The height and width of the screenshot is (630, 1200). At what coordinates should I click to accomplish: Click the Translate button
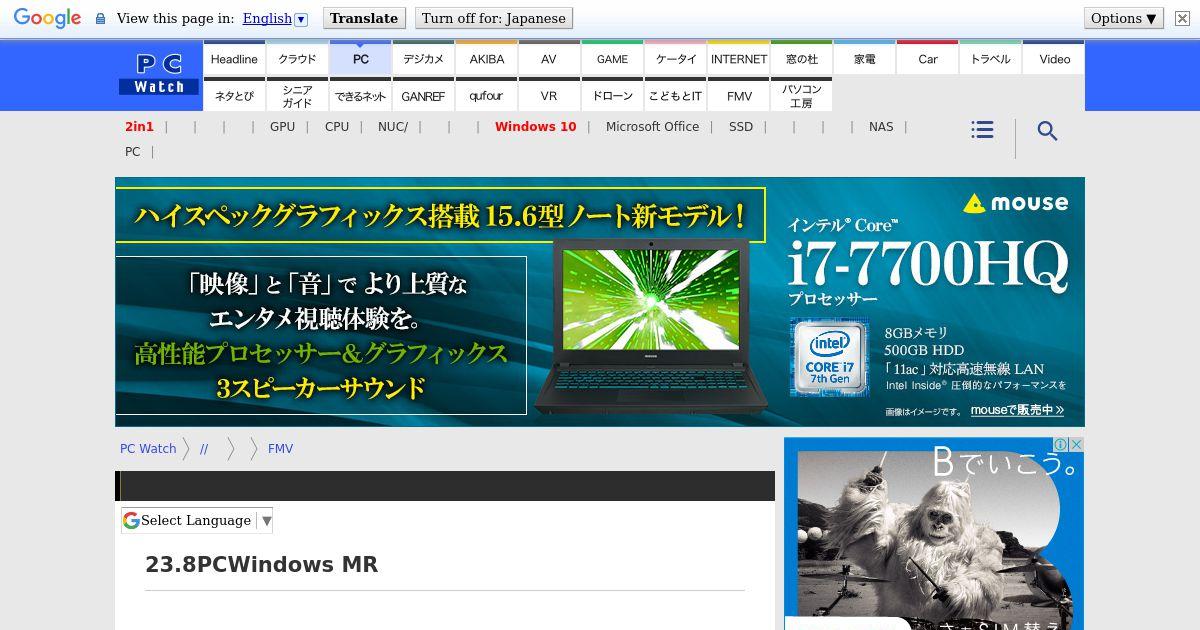point(364,18)
